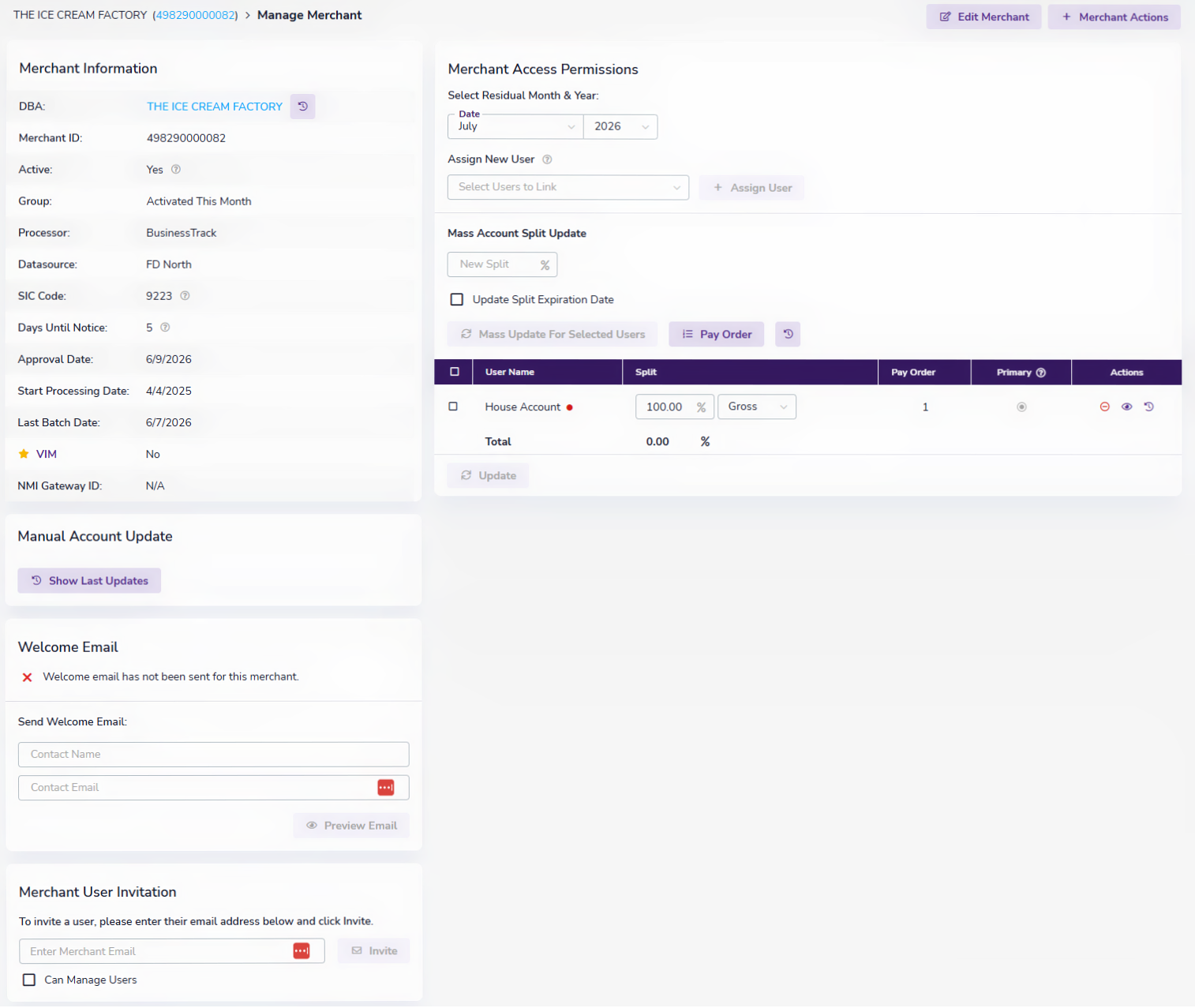The height and width of the screenshot is (1008, 1195).
Task: Click the Split column header
Action: (646, 373)
